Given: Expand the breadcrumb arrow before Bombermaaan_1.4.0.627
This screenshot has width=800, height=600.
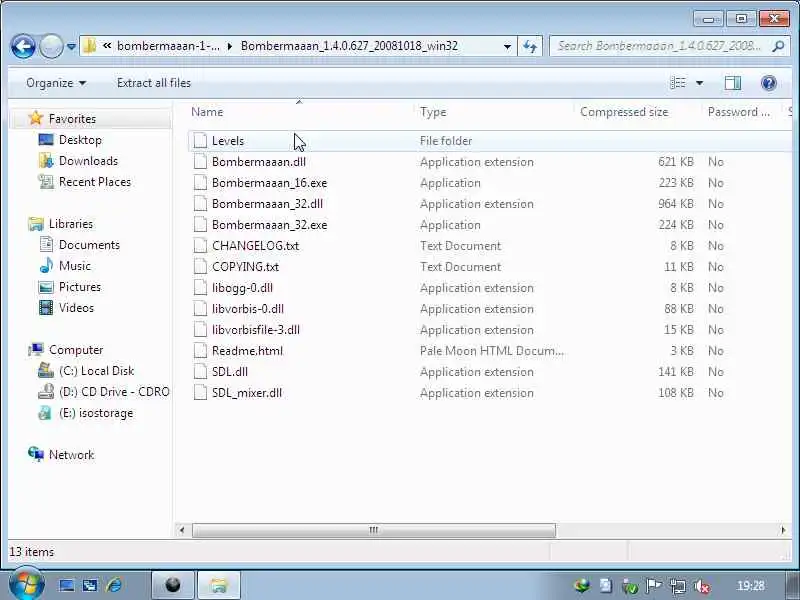Looking at the screenshot, I should pyautogui.click(x=230, y=46).
